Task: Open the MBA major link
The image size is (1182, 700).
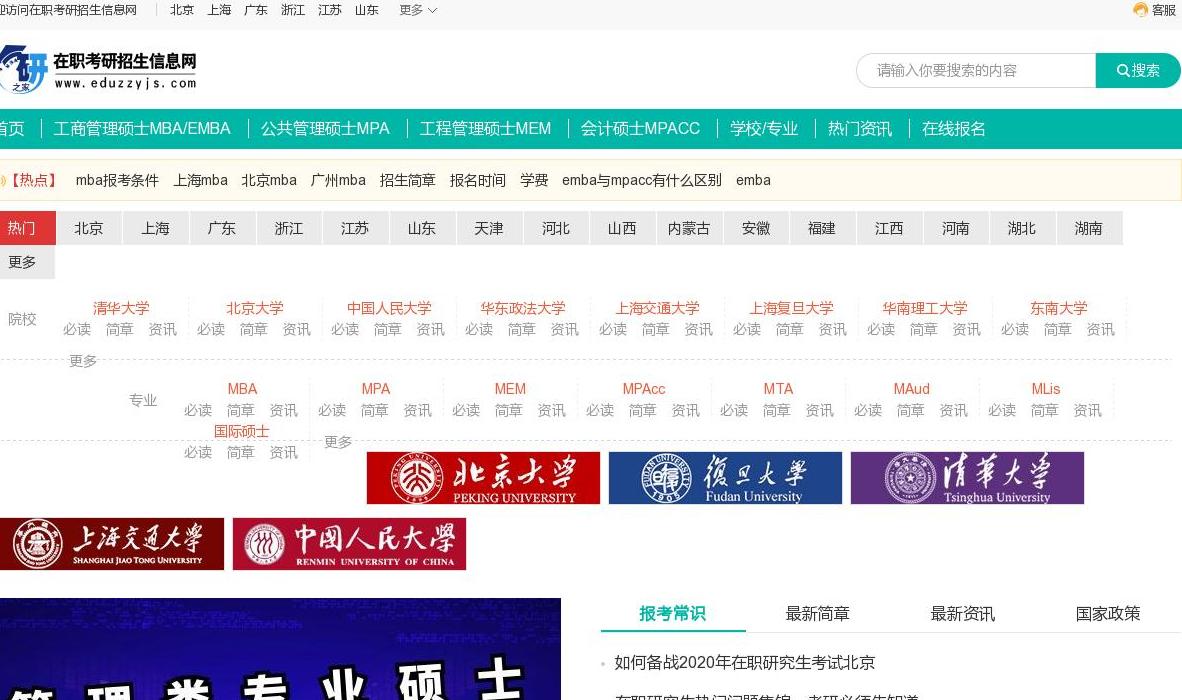Action: coord(243,389)
